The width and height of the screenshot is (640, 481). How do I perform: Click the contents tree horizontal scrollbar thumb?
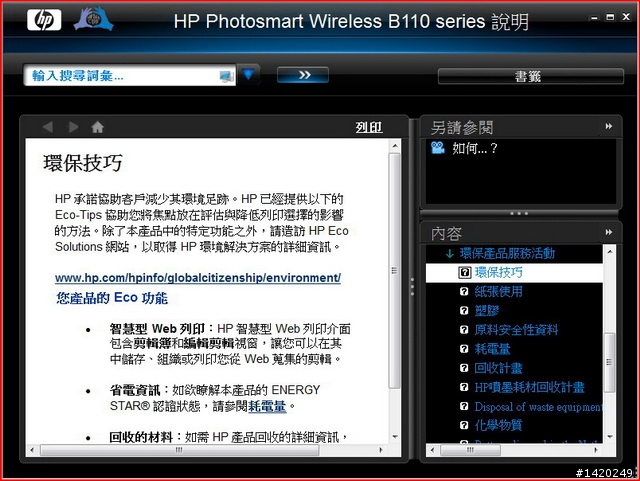(x=470, y=450)
